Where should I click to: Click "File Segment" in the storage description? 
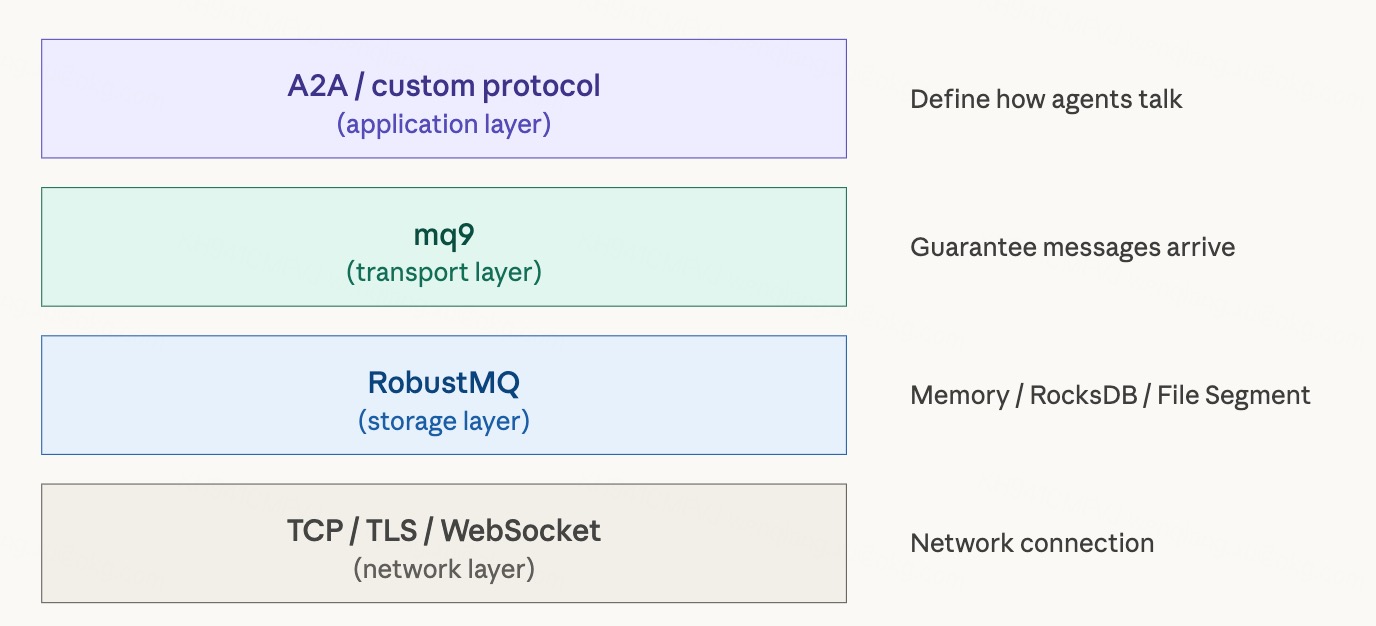1234,395
